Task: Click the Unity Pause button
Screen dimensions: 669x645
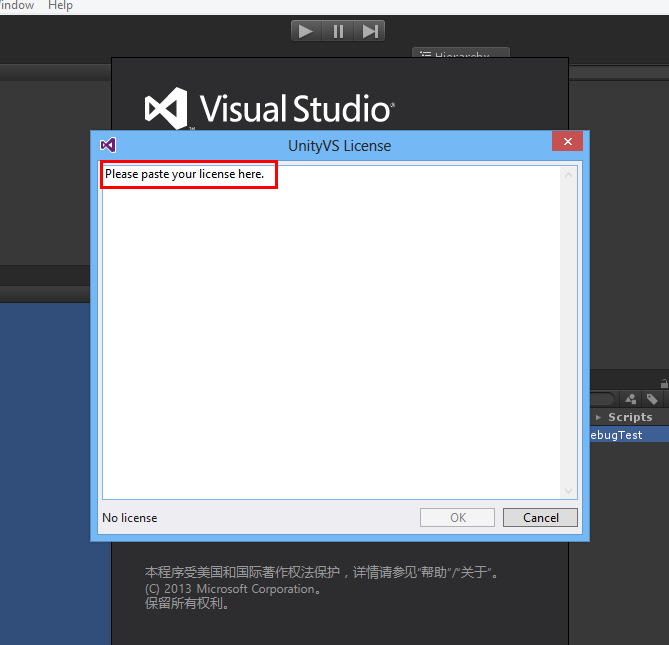Action: 338,31
